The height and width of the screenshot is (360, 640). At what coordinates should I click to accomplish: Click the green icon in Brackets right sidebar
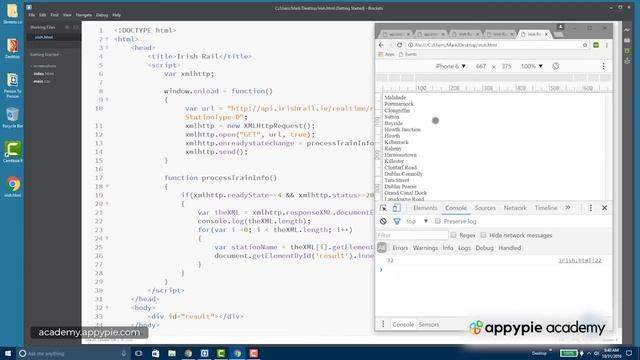tap(627, 50)
